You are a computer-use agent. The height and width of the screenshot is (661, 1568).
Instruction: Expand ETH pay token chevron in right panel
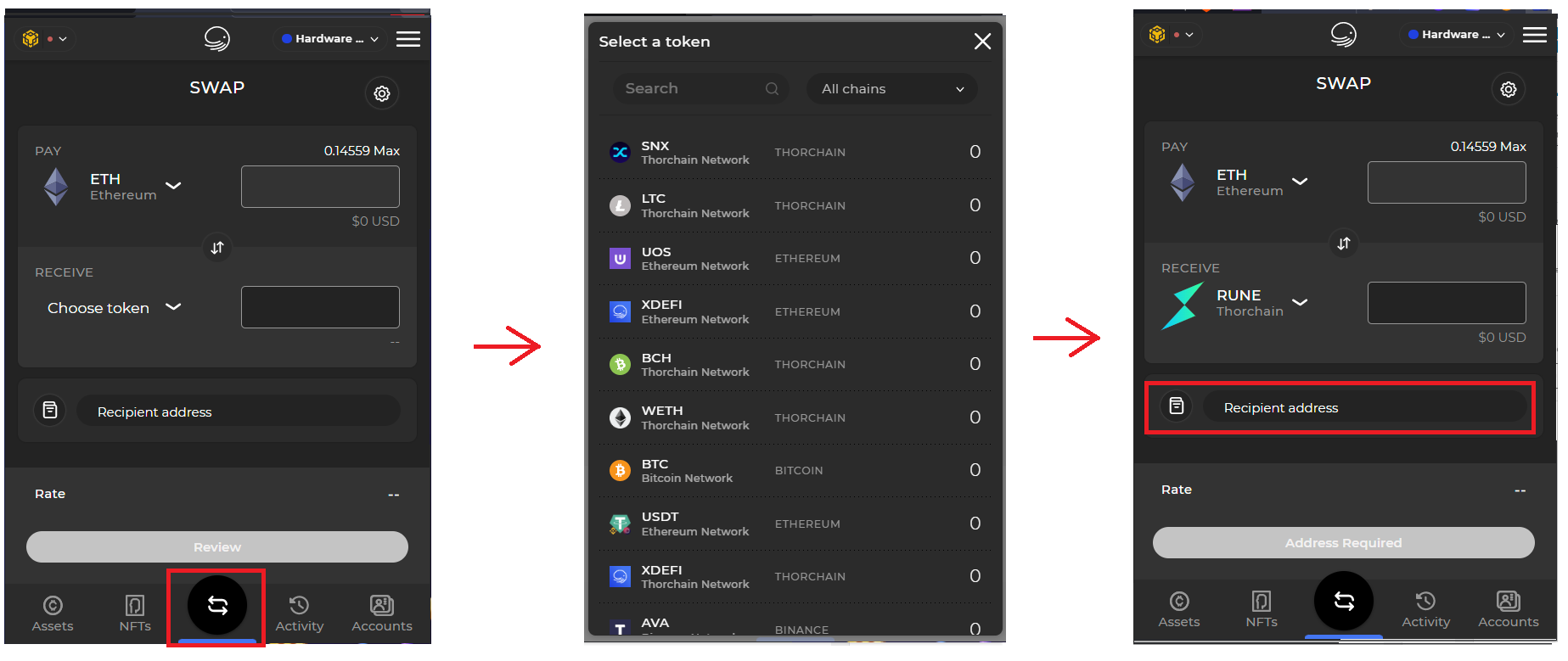click(x=1300, y=182)
